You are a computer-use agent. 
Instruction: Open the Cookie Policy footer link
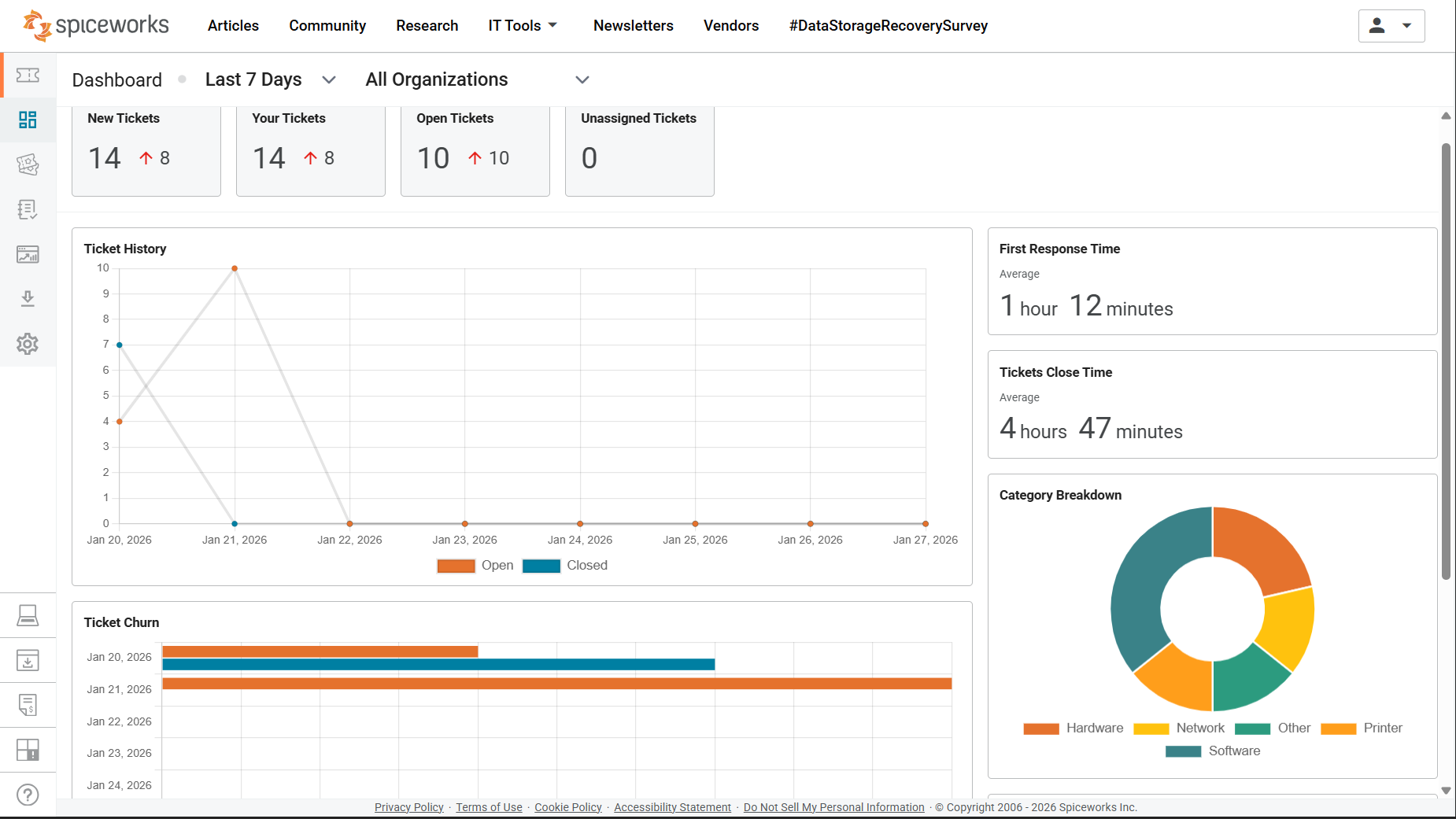point(567,807)
